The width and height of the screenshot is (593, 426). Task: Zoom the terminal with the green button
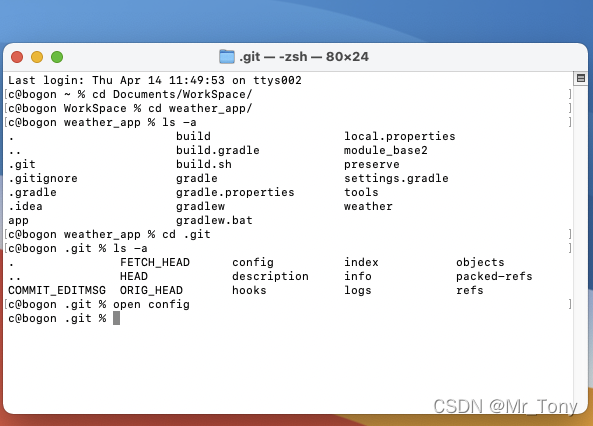coord(57,57)
